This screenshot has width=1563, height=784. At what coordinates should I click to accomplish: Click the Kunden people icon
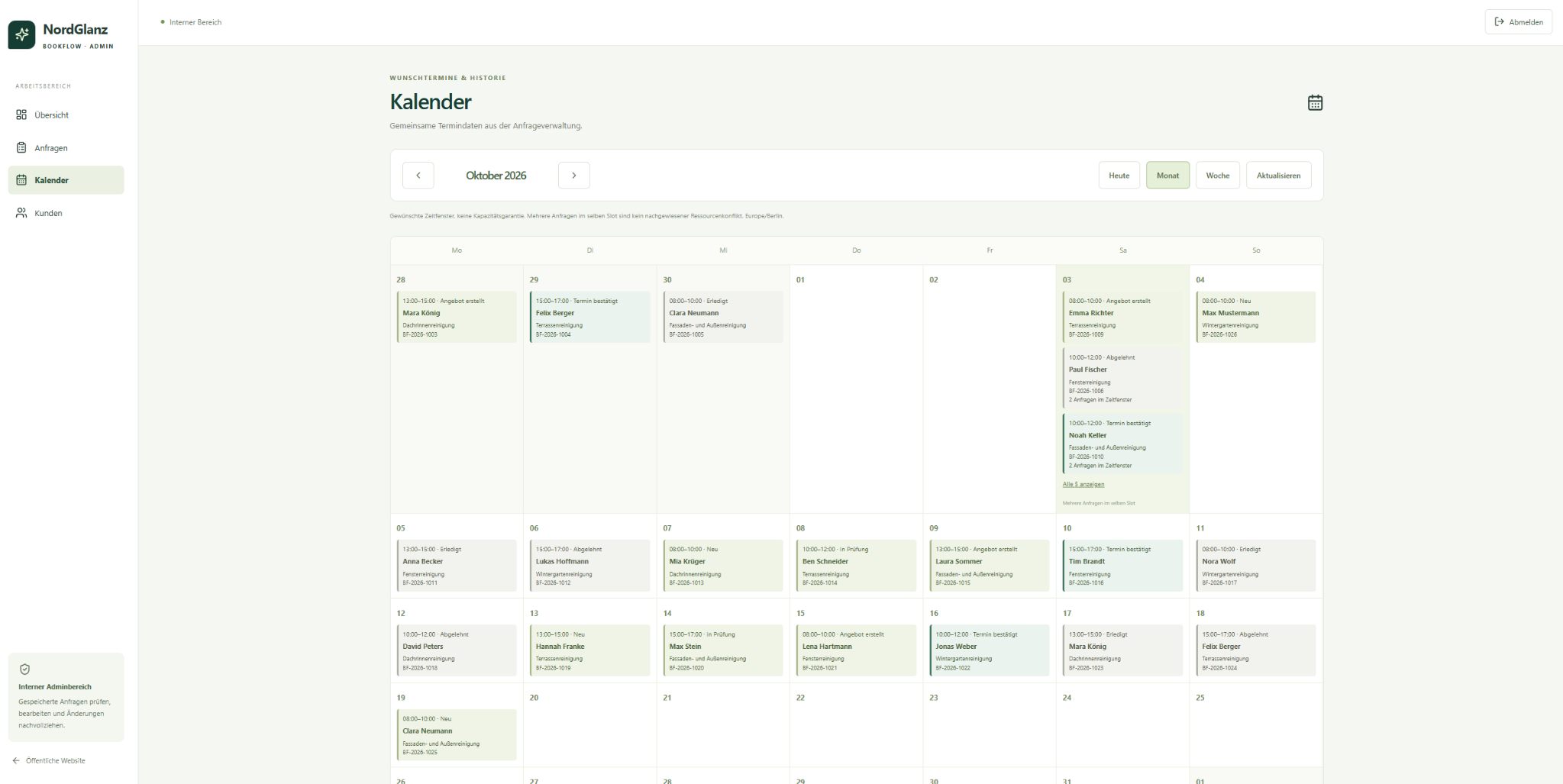point(21,213)
